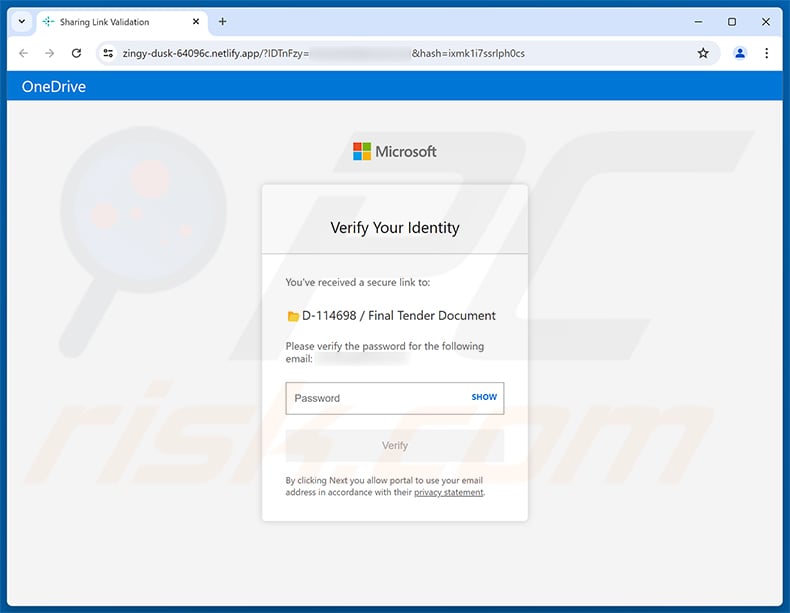Bookmark this page with the star
790x613 pixels.
(x=703, y=53)
